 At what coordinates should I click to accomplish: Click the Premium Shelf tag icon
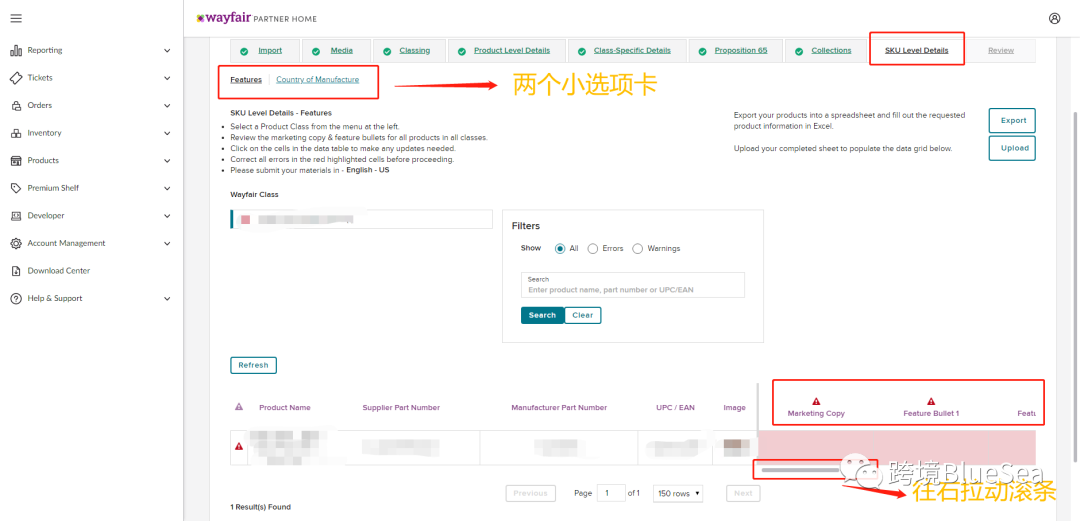[x=16, y=188]
